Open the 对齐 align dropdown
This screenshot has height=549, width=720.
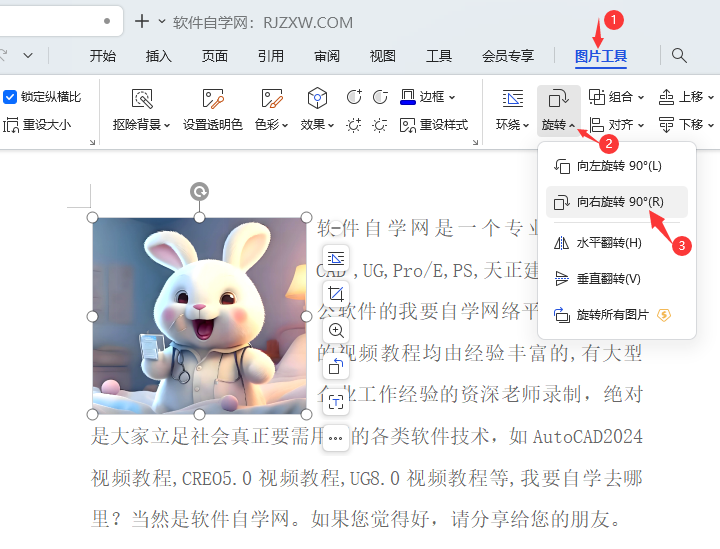(616, 124)
